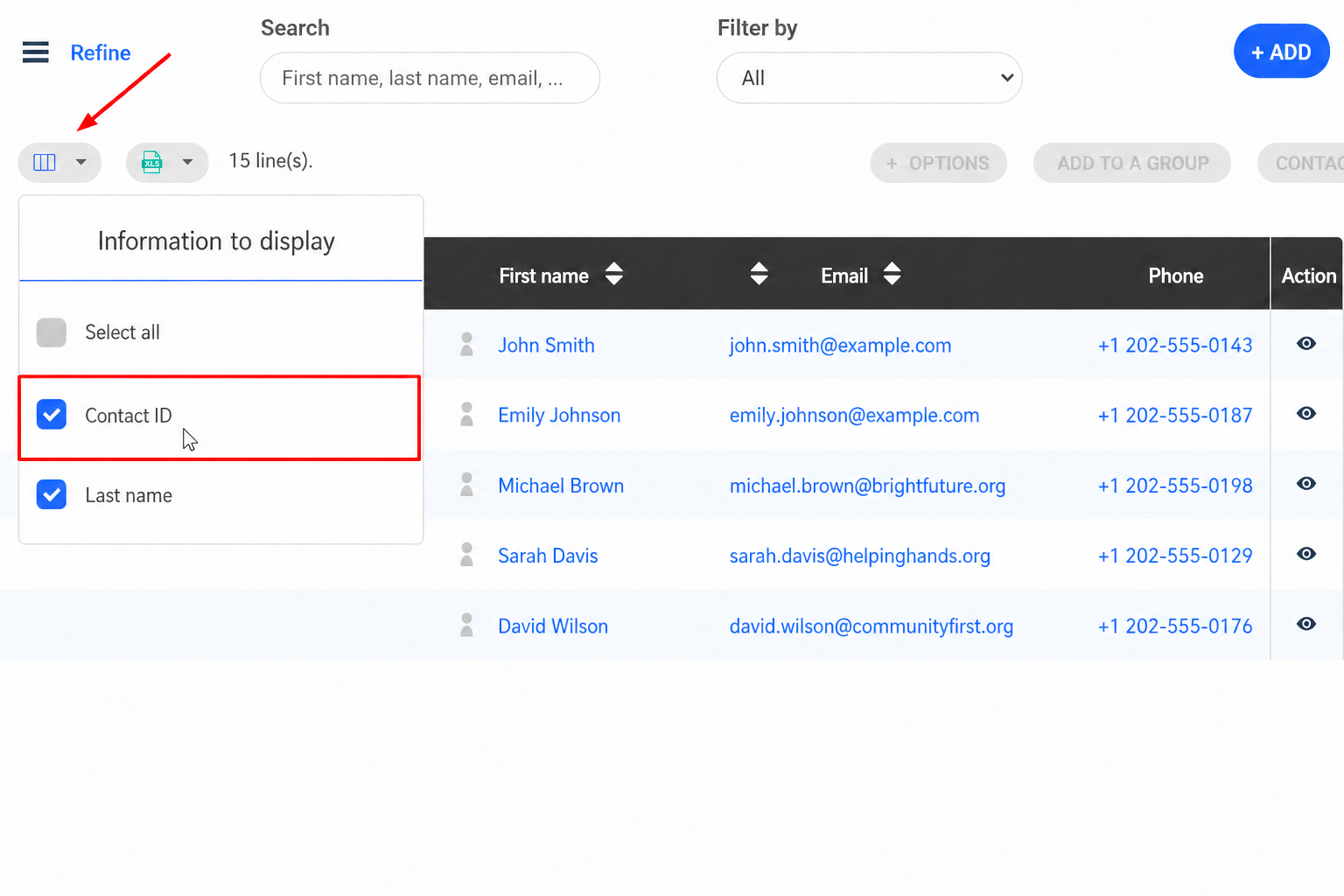Focus the contact Search input field
1344x896 pixels.
[x=430, y=78]
